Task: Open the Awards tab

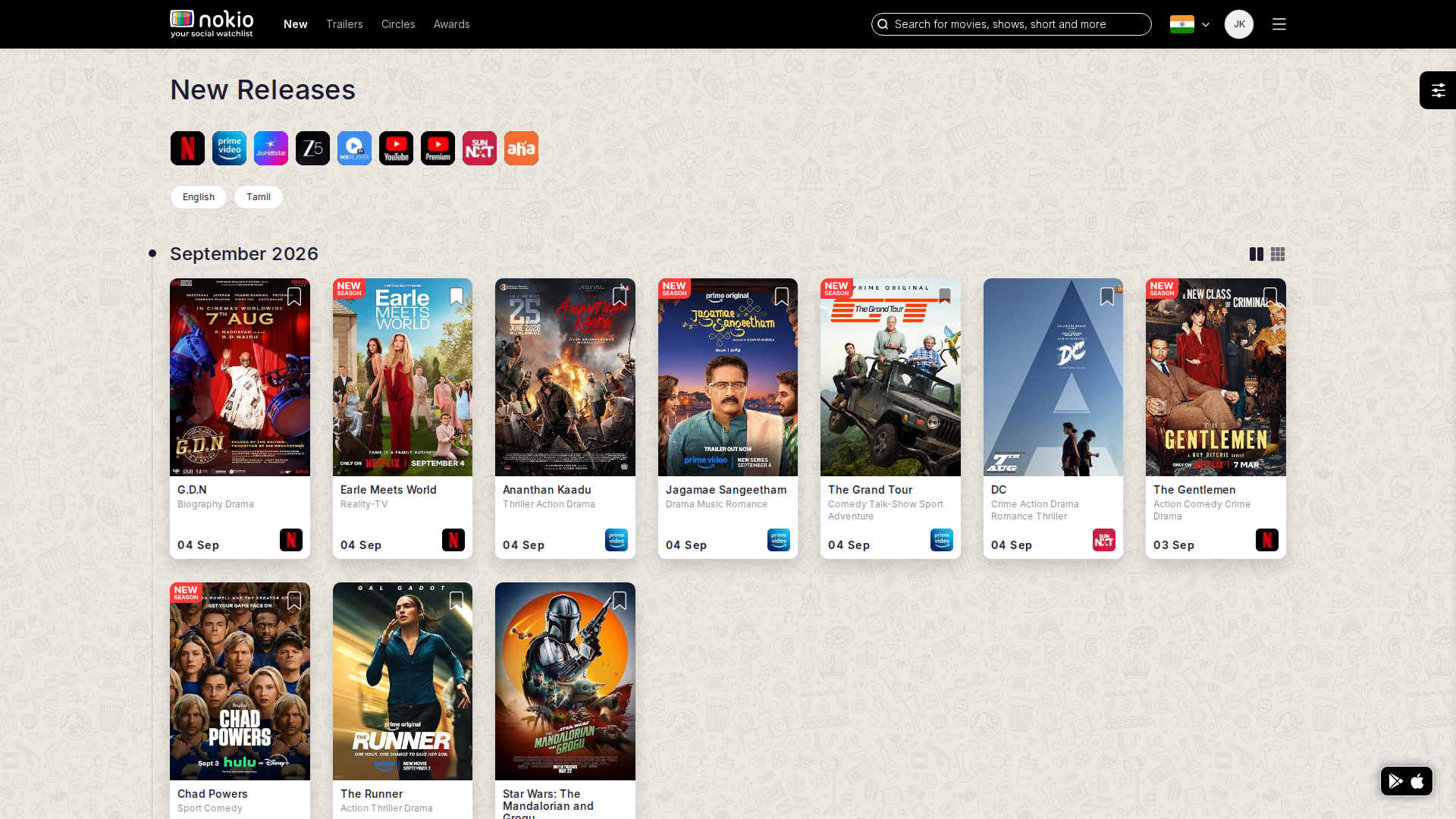Action: tap(452, 24)
